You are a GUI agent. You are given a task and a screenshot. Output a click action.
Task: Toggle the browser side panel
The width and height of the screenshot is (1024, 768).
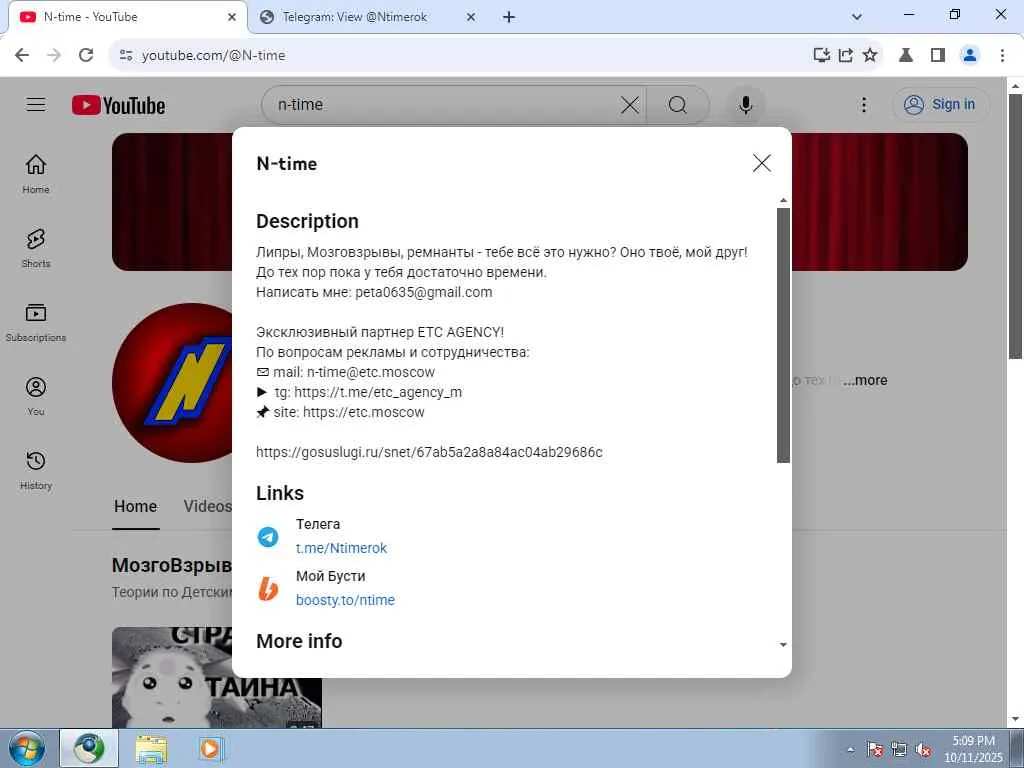(x=938, y=55)
